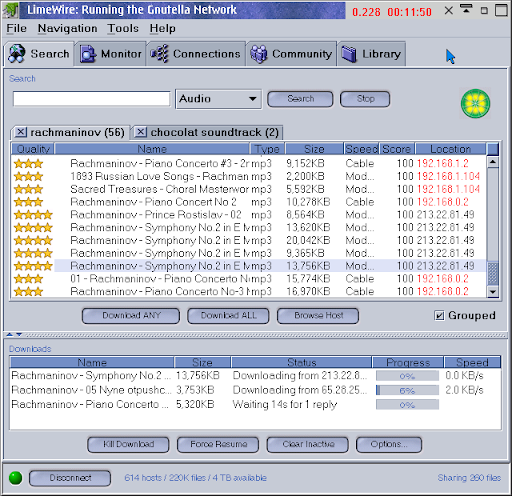
Task: Click the Community tab people icon
Action: tap(259, 54)
